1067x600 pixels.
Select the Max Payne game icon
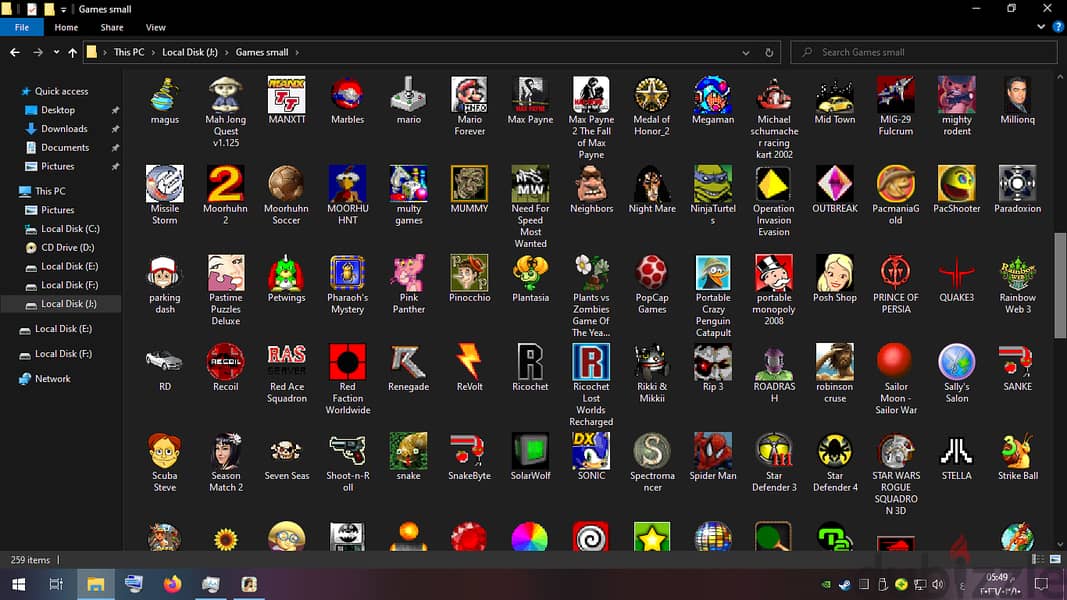click(x=530, y=95)
